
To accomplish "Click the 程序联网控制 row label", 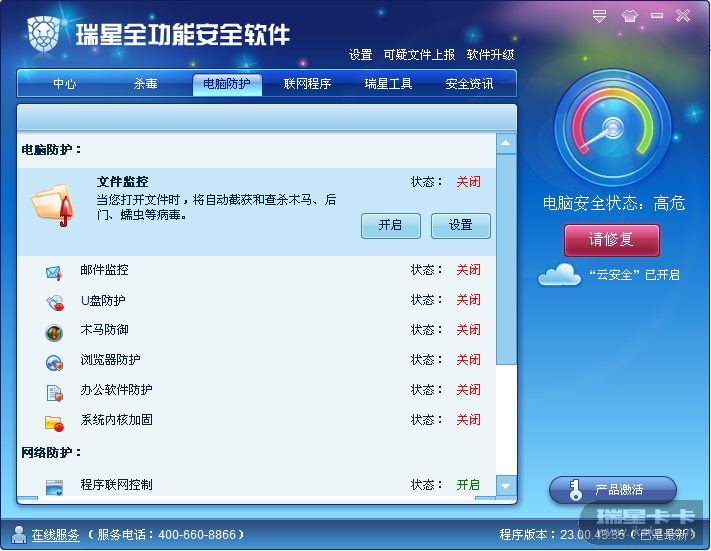I will [116, 485].
